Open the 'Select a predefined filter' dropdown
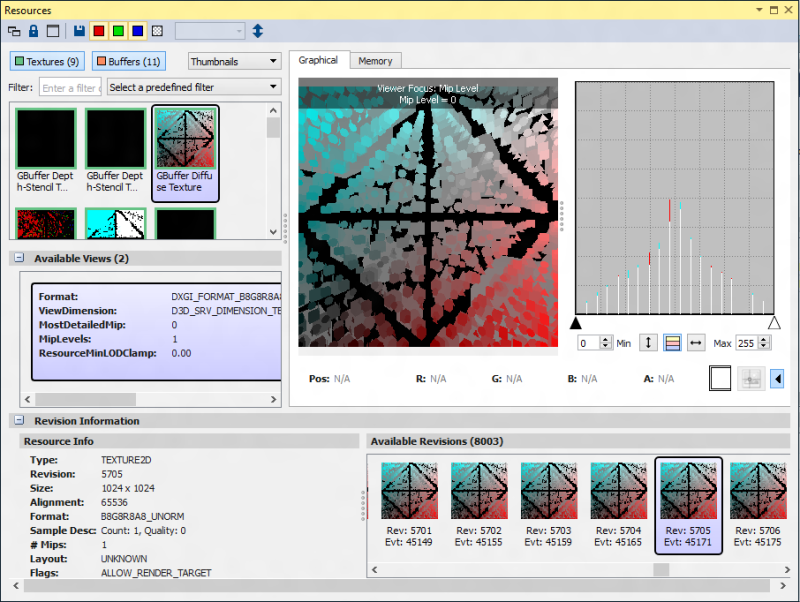 coord(193,87)
